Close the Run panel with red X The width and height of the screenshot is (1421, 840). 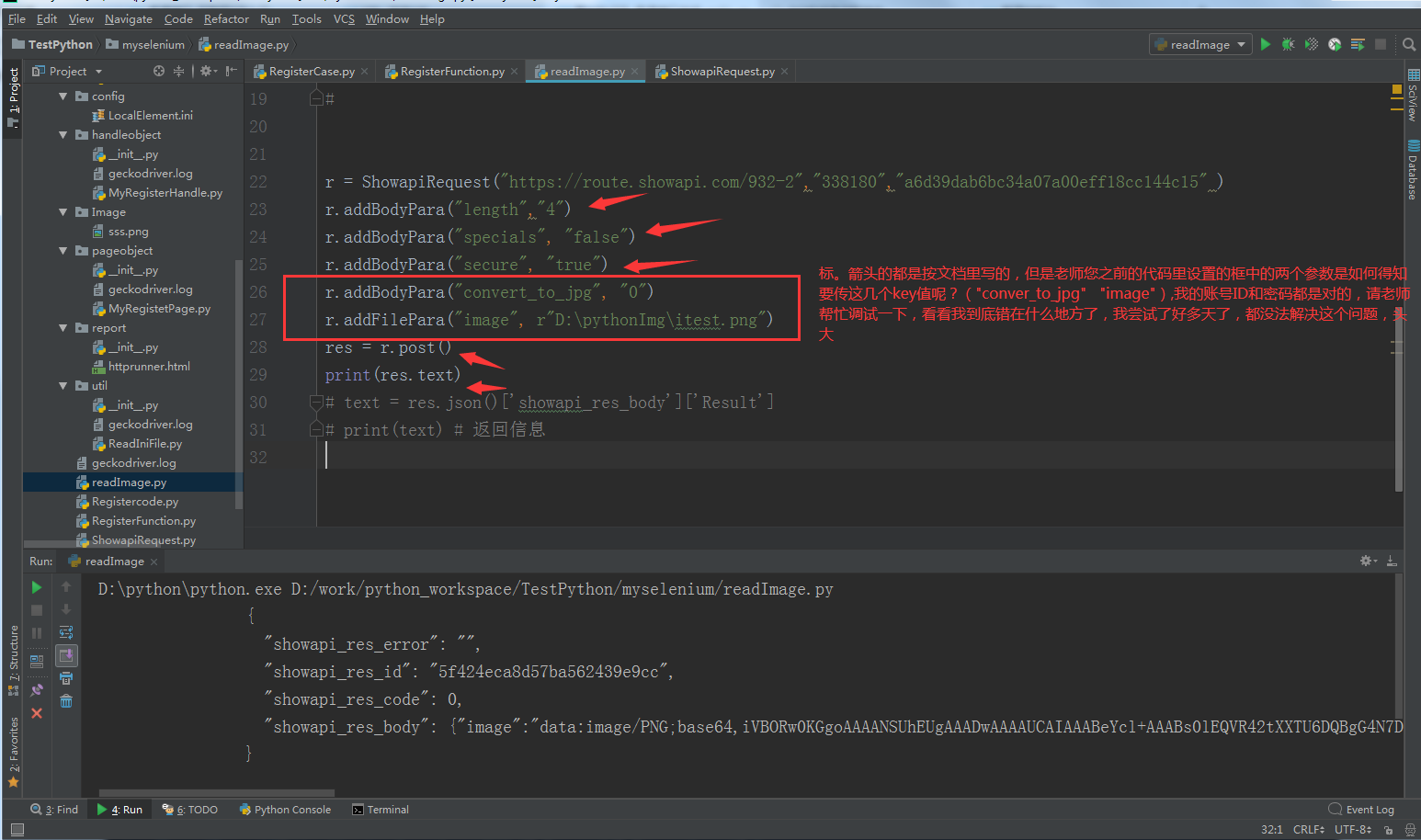[x=37, y=713]
